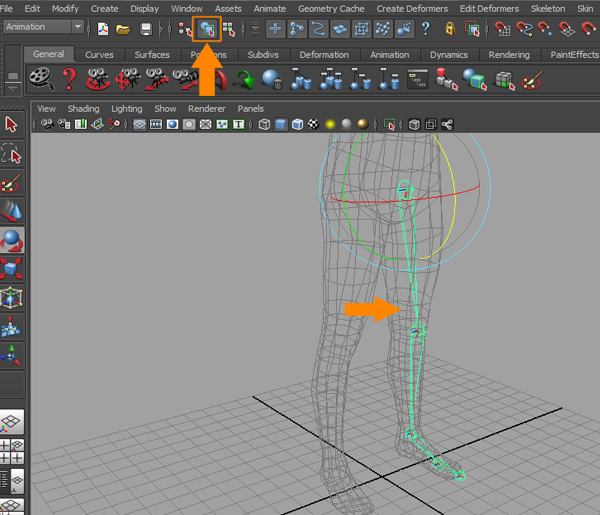
Task: Switch to the Rendering shelf tab
Action: click(x=509, y=55)
